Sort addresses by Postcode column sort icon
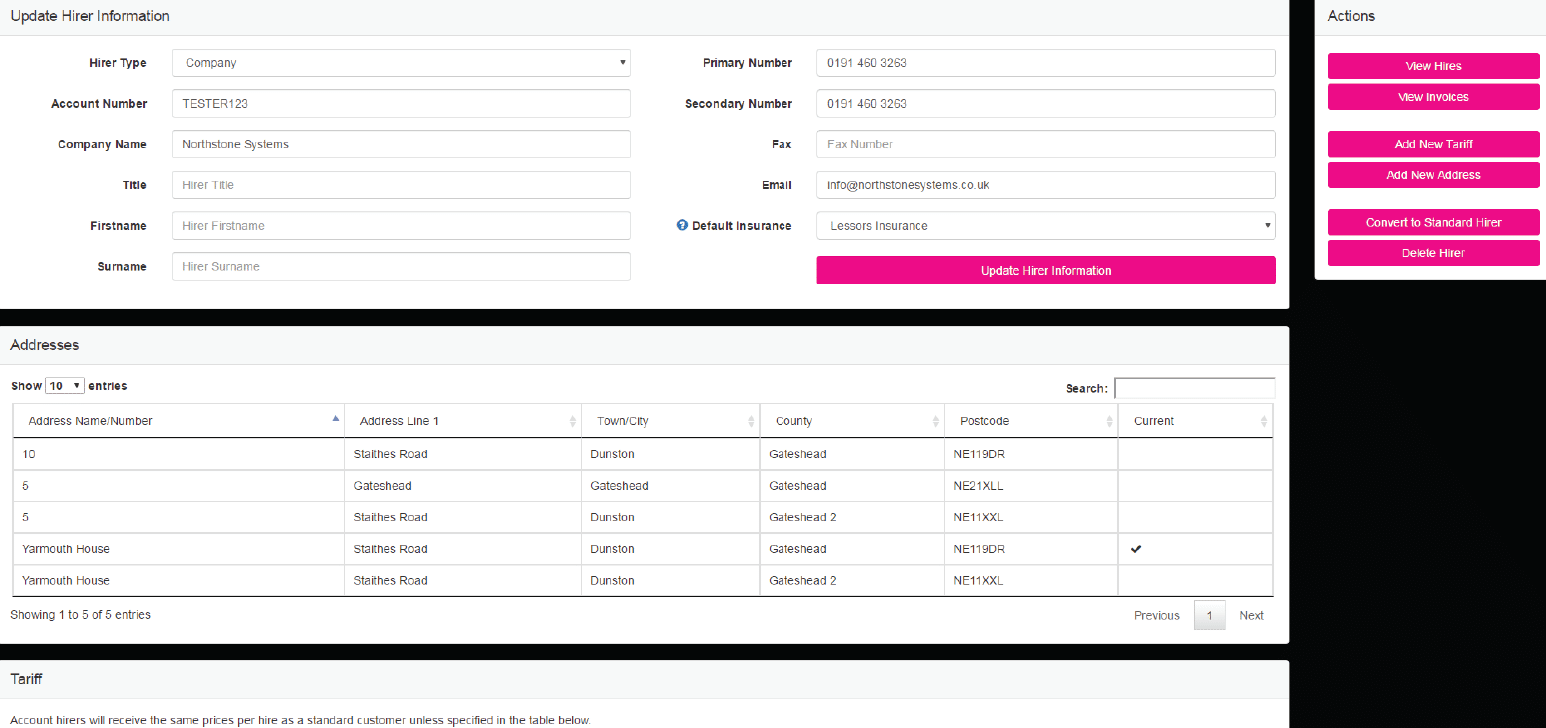Viewport: 1546px width, 728px height. tap(1109, 421)
